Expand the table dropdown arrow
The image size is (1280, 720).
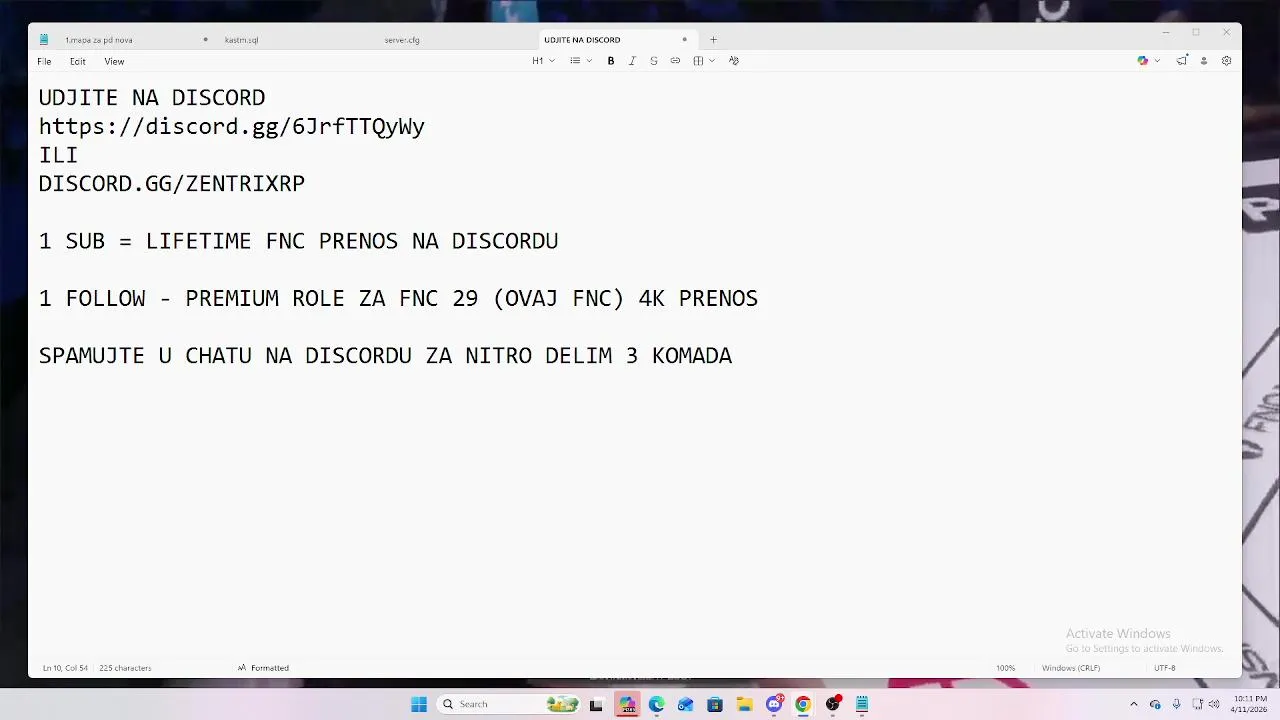coord(712,61)
